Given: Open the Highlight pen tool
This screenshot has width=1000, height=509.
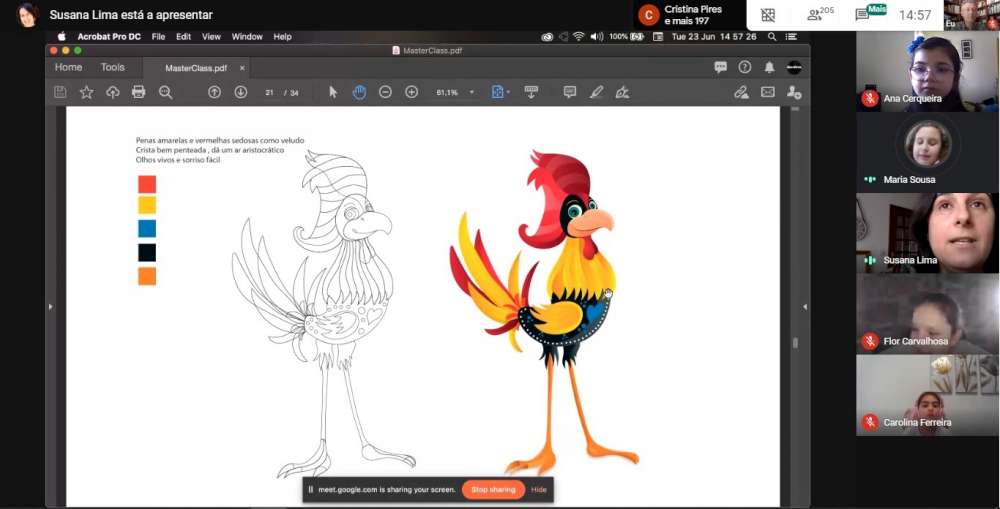Looking at the screenshot, I should click(596, 92).
